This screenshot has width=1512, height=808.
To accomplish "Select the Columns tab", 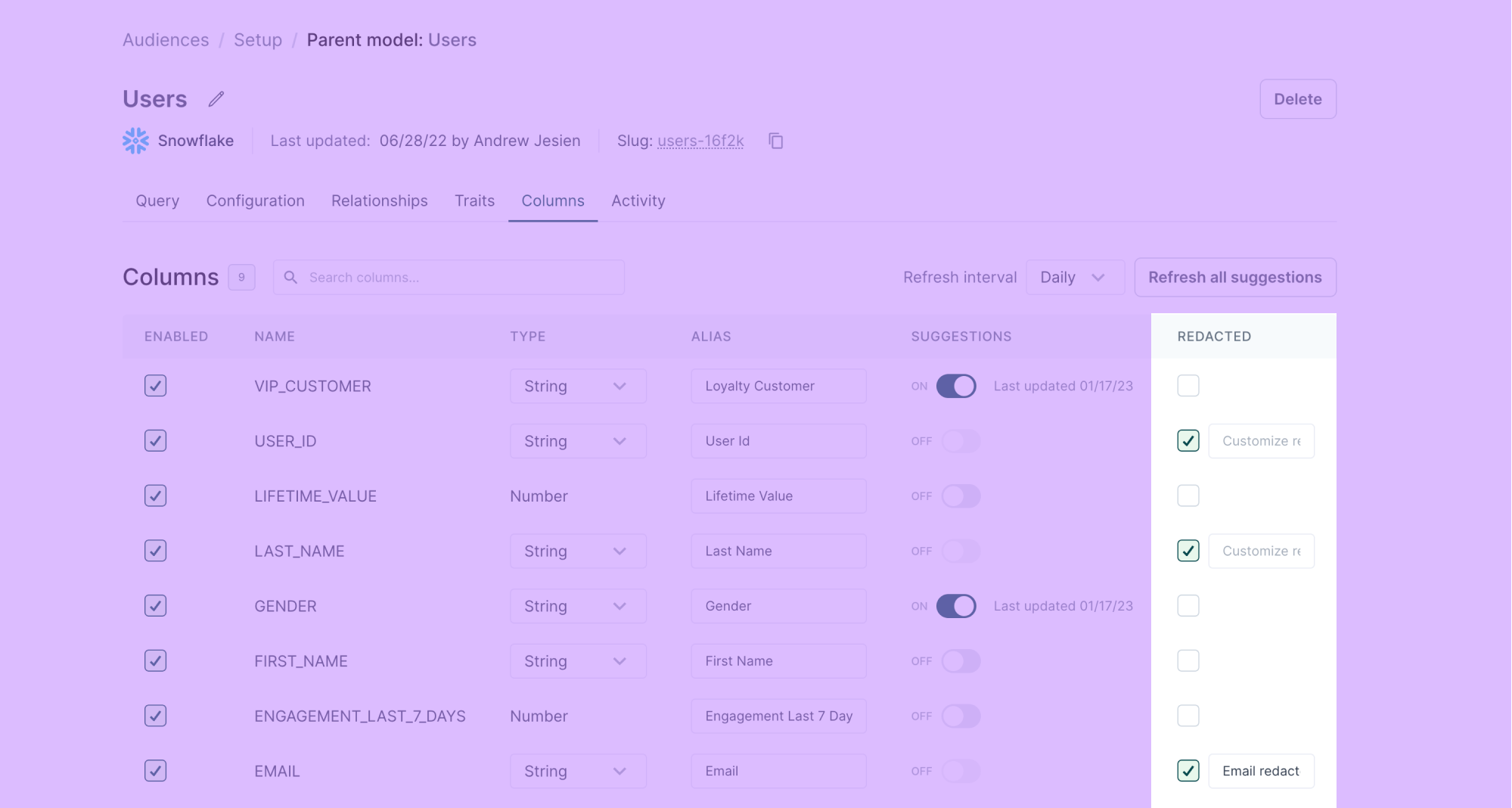I will [x=553, y=200].
